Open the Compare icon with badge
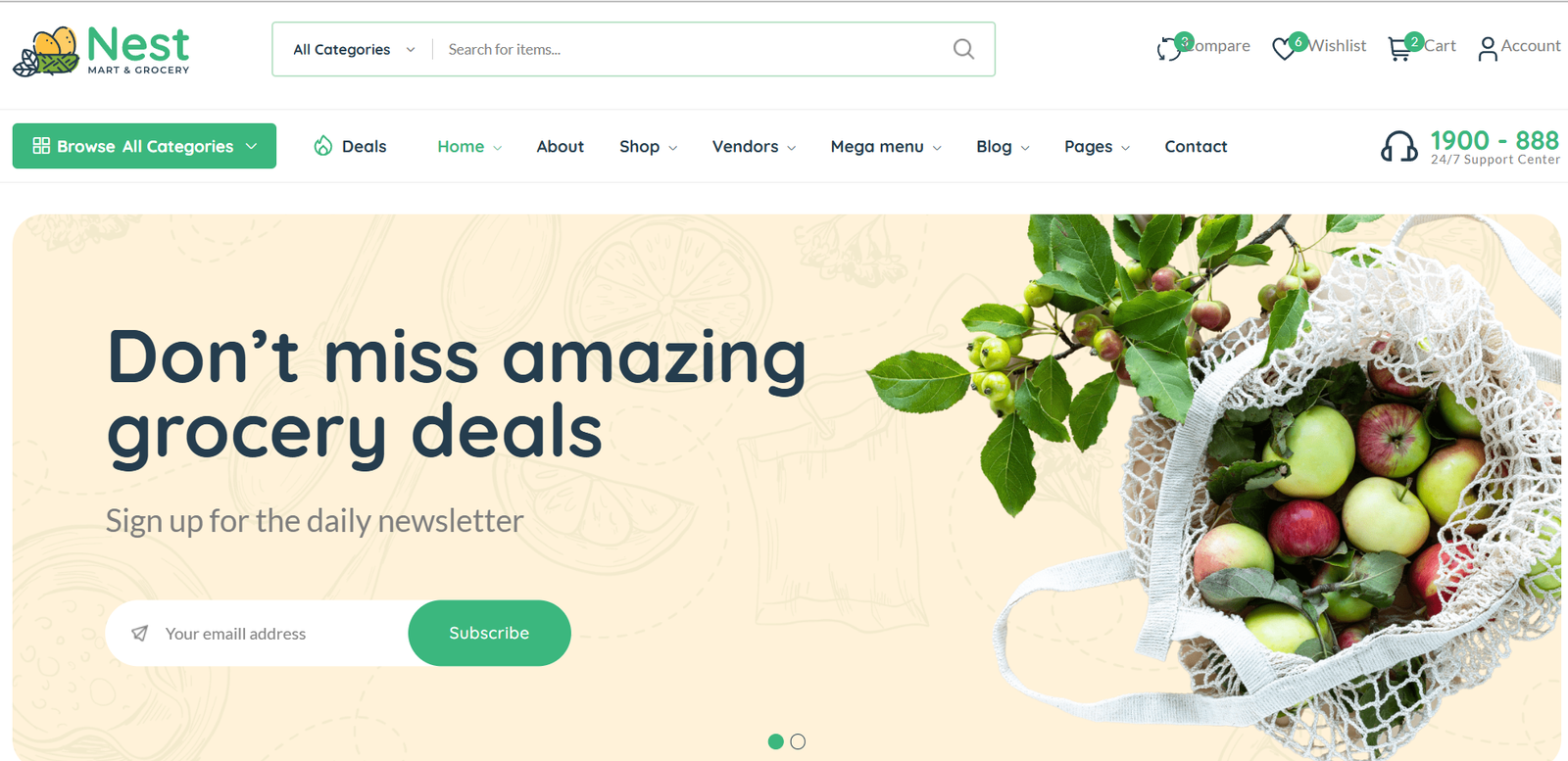1568x761 pixels. (1170, 47)
